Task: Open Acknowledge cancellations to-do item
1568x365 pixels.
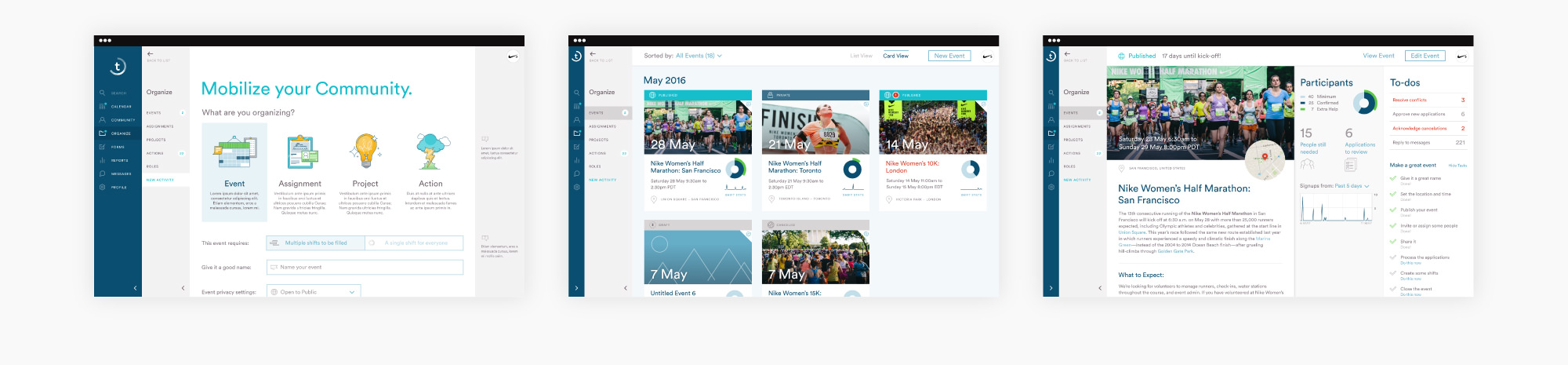Action: (1428, 129)
